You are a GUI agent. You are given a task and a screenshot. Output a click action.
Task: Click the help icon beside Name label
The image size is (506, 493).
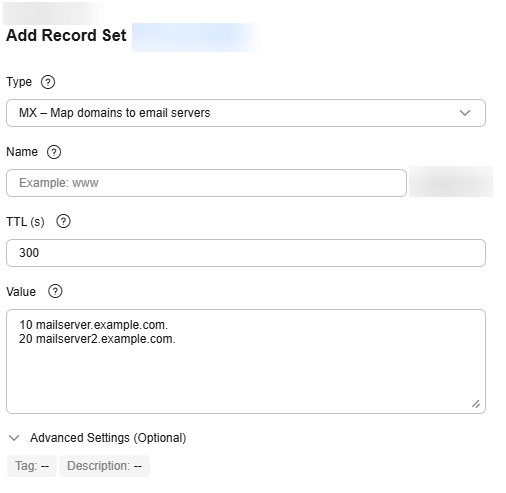tap(54, 152)
